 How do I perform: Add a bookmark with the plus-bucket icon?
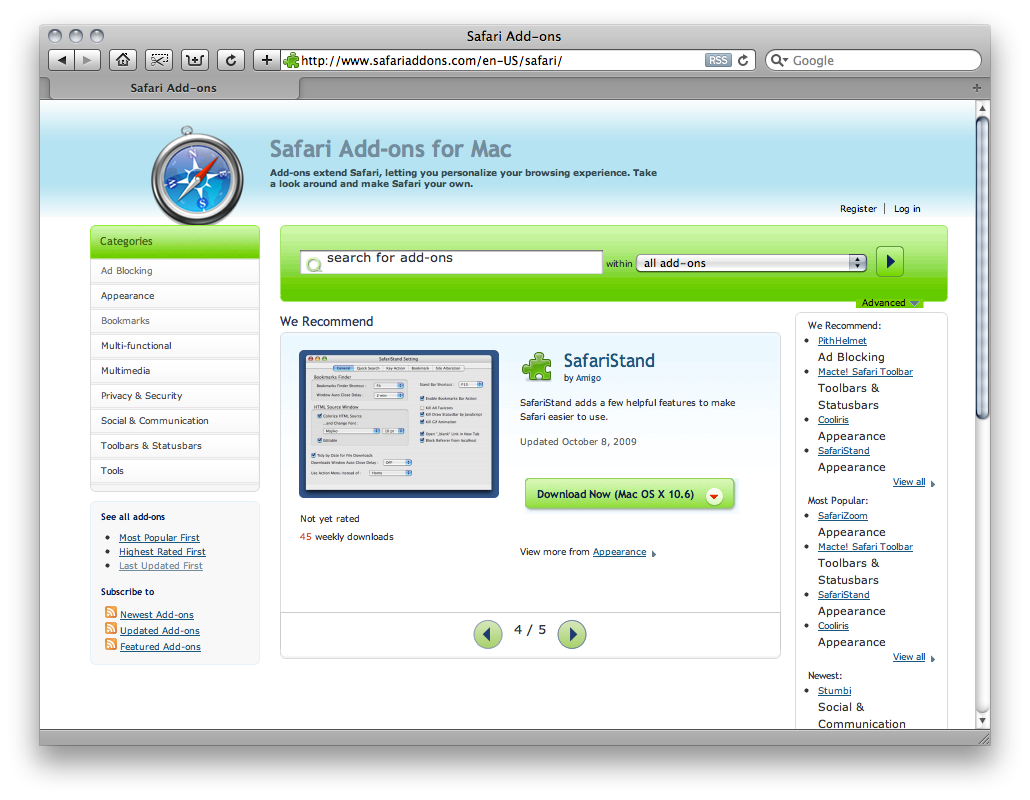click(x=194, y=59)
